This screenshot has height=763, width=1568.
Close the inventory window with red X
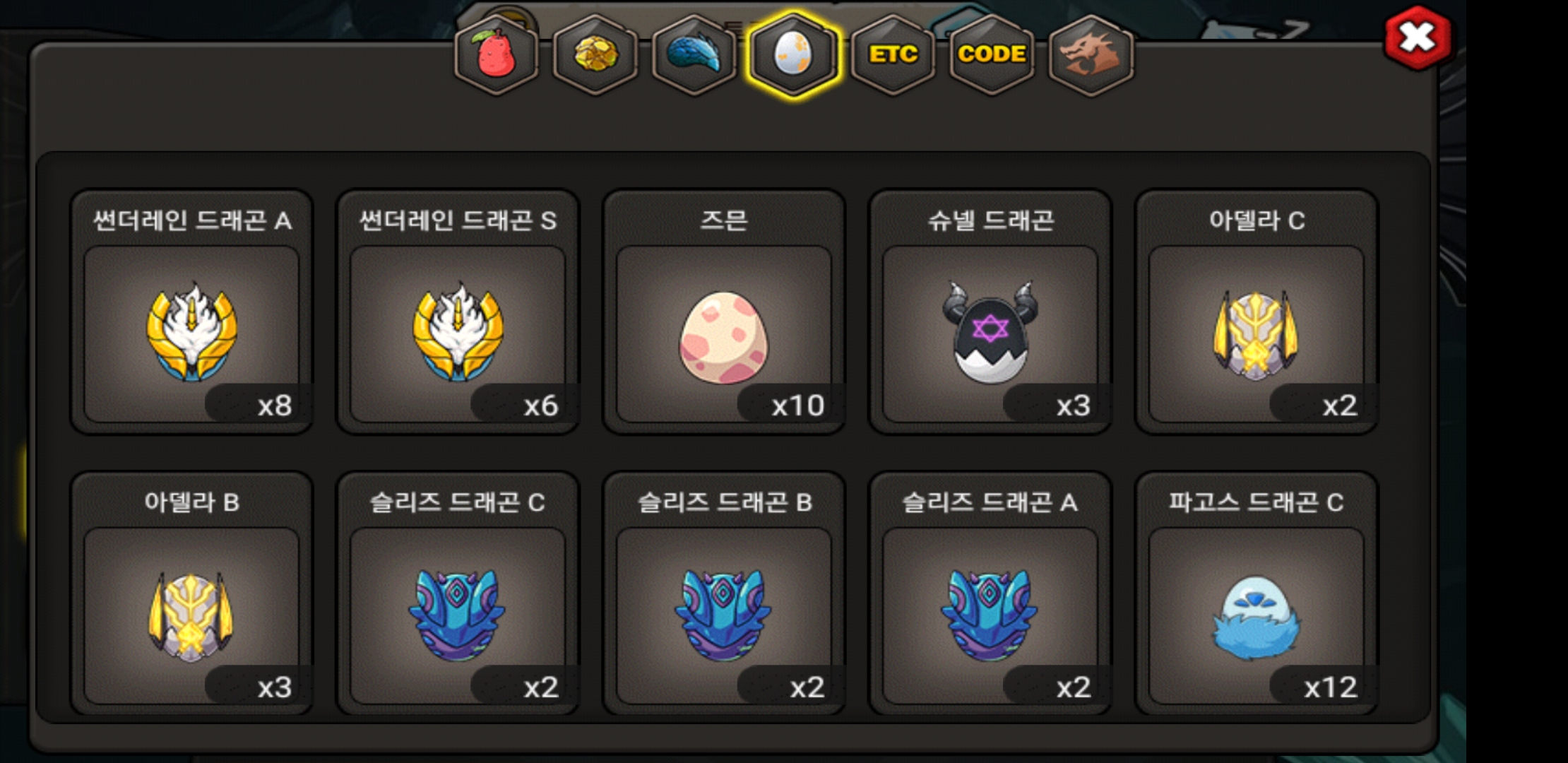coord(1418,37)
